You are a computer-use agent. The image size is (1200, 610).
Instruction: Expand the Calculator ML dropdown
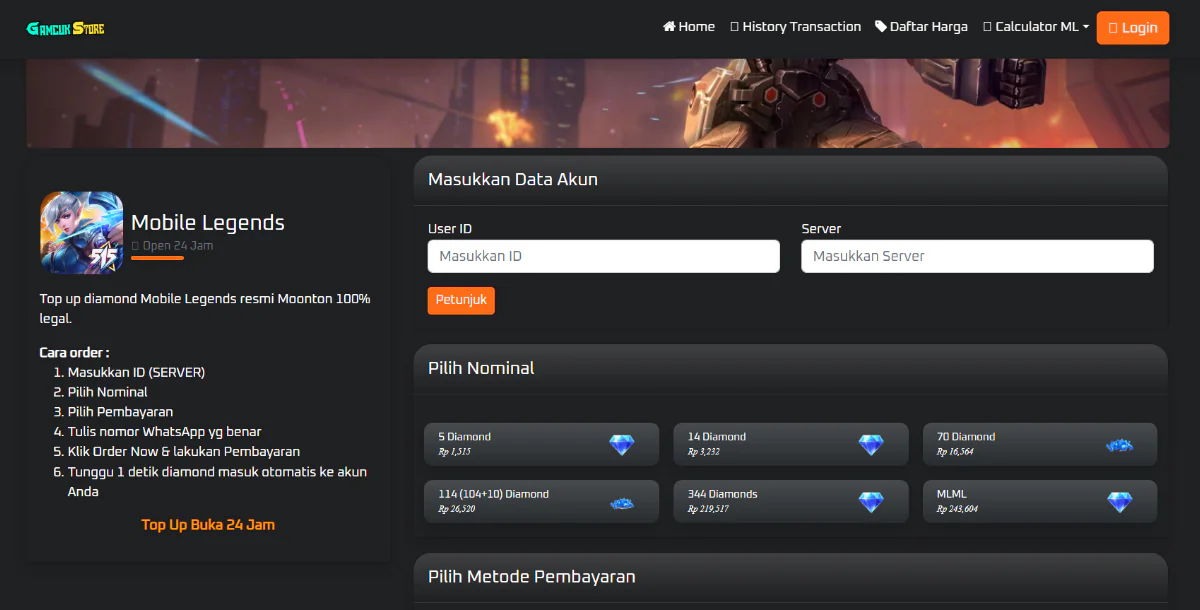point(1036,27)
